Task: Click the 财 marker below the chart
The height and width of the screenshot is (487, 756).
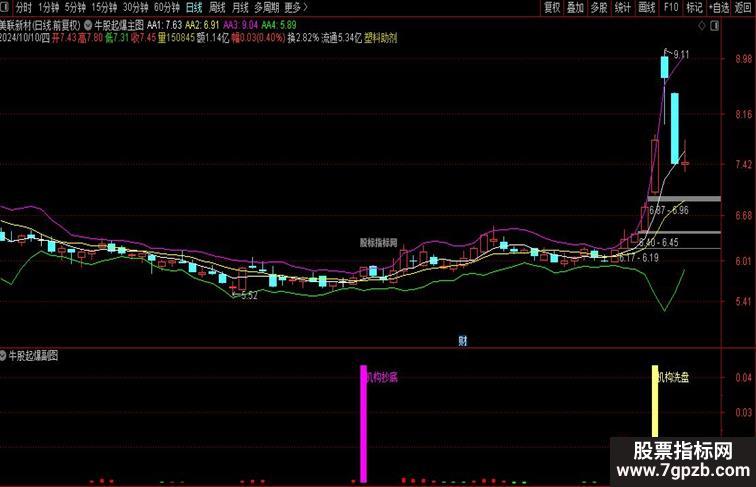Action: pyautogui.click(x=463, y=341)
